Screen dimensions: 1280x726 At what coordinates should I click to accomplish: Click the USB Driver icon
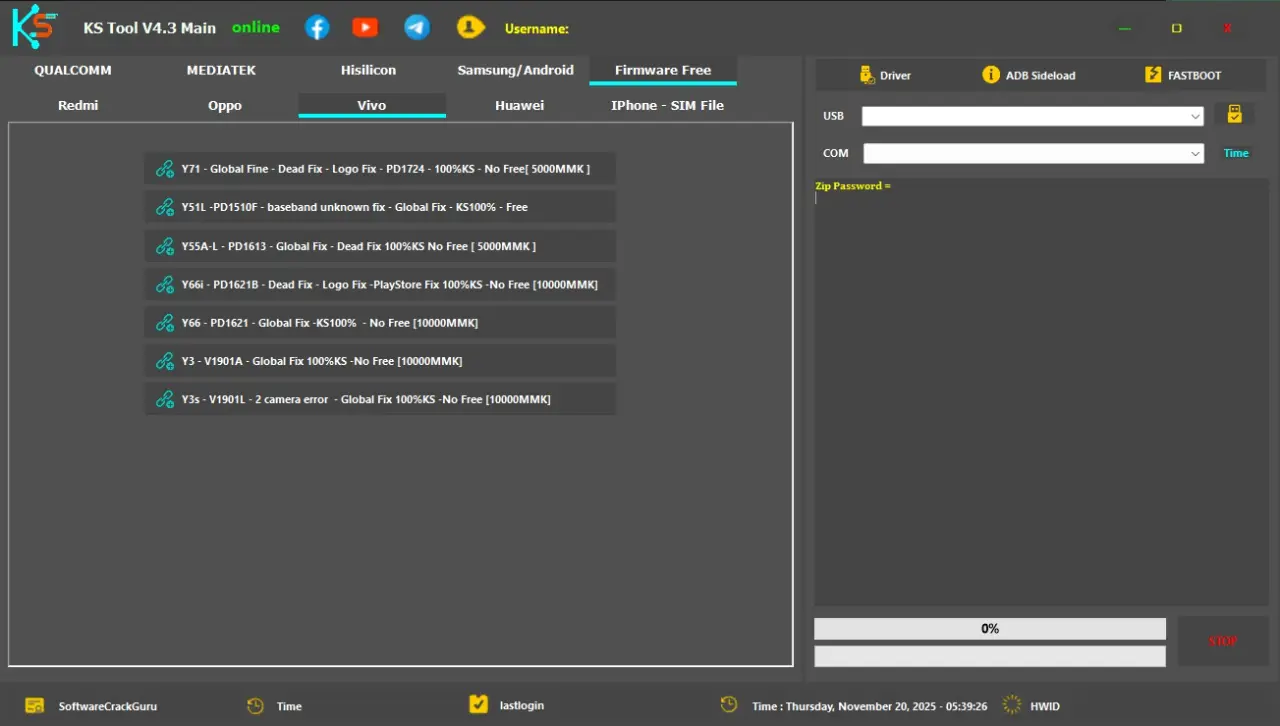867,75
